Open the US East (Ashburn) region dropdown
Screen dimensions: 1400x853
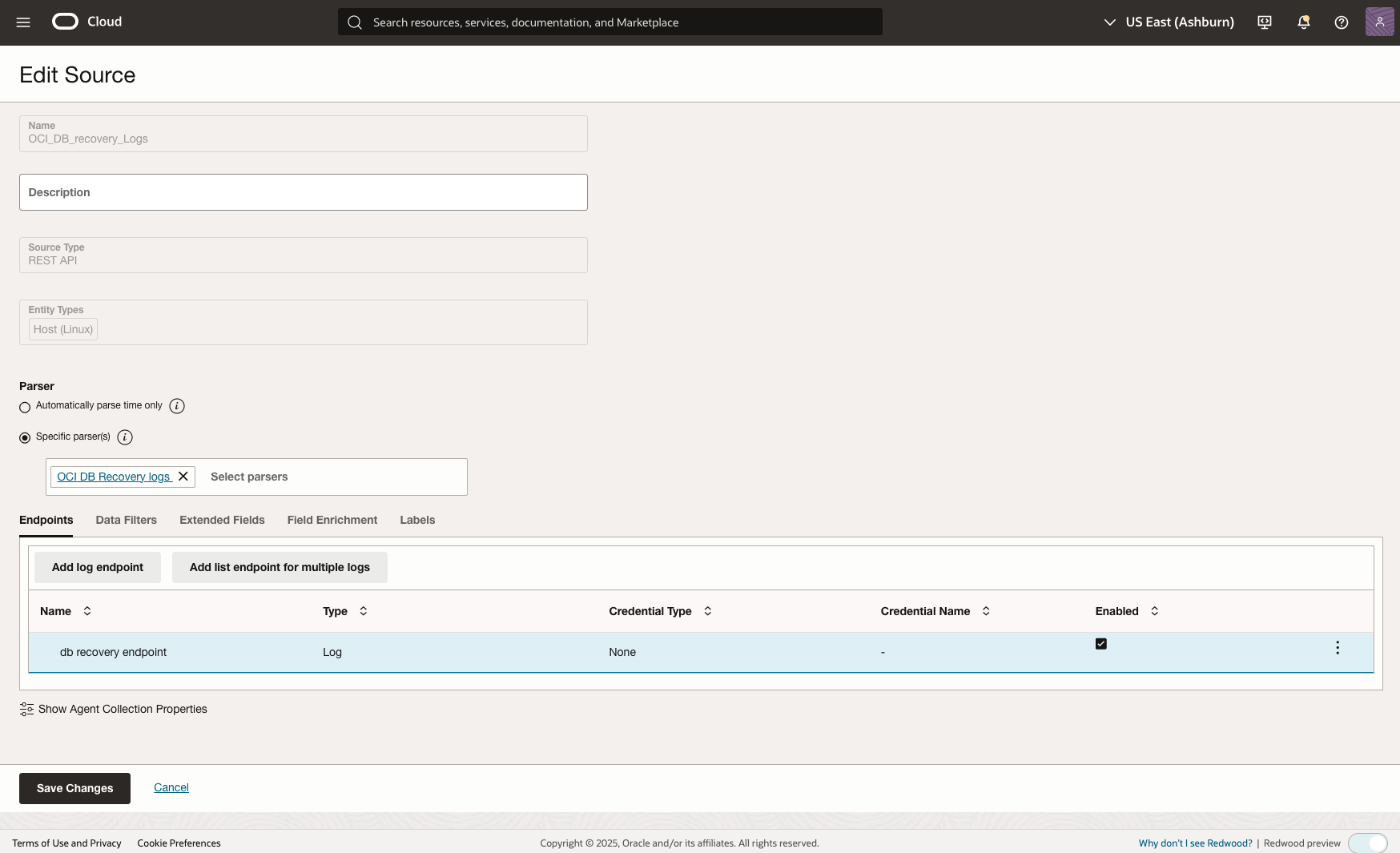[1169, 22]
